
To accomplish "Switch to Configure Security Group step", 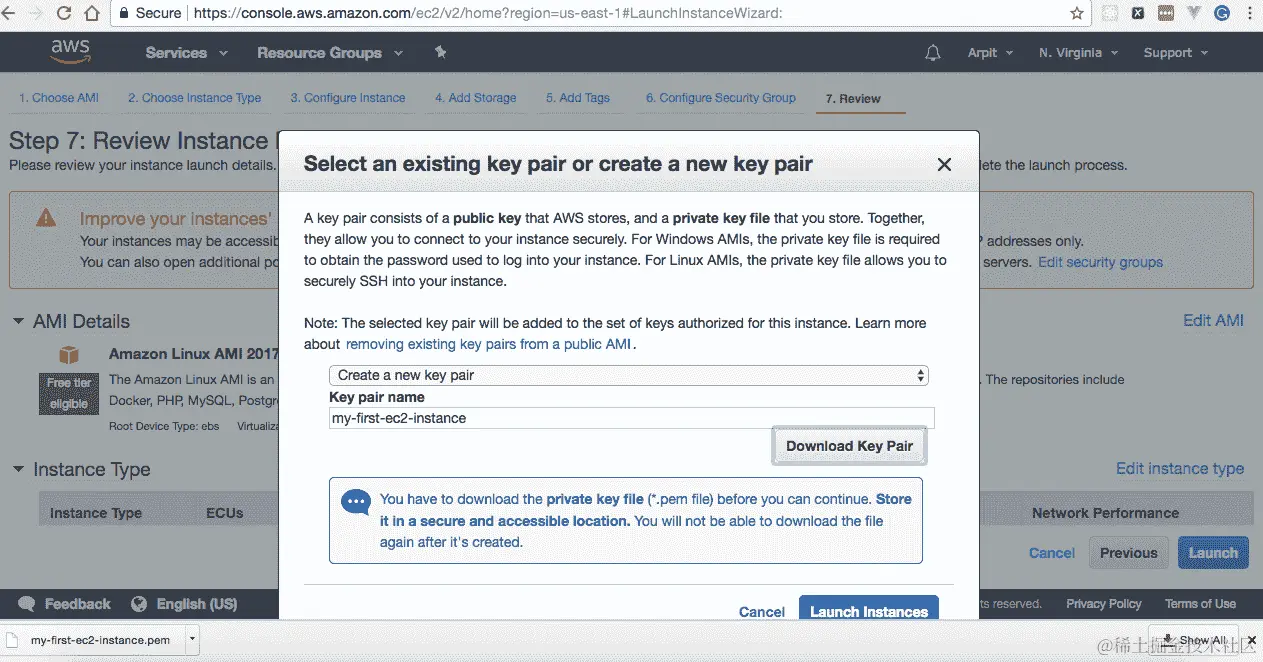I will pyautogui.click(x=720, y=98).
